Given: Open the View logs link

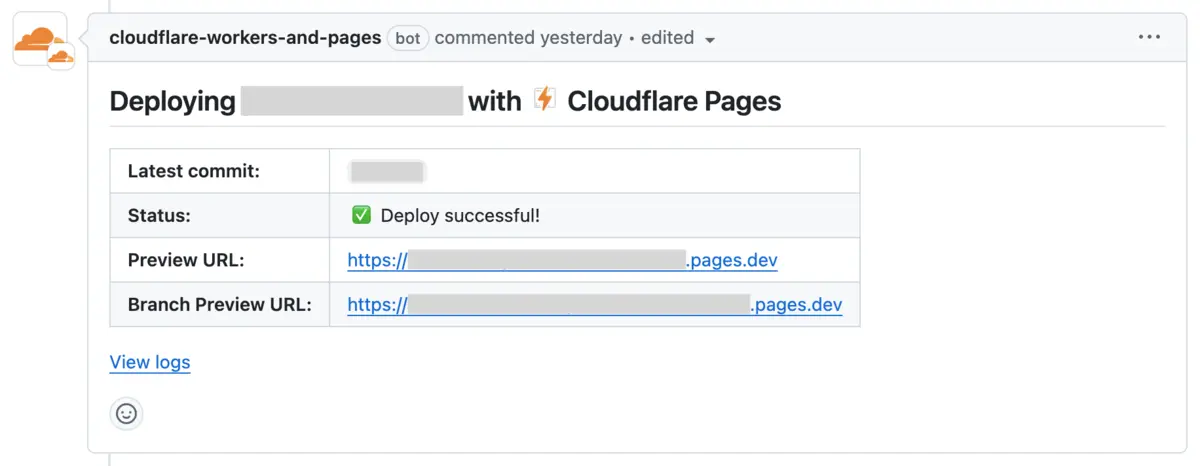Looking at the screenshot, I should click(150, 362).
